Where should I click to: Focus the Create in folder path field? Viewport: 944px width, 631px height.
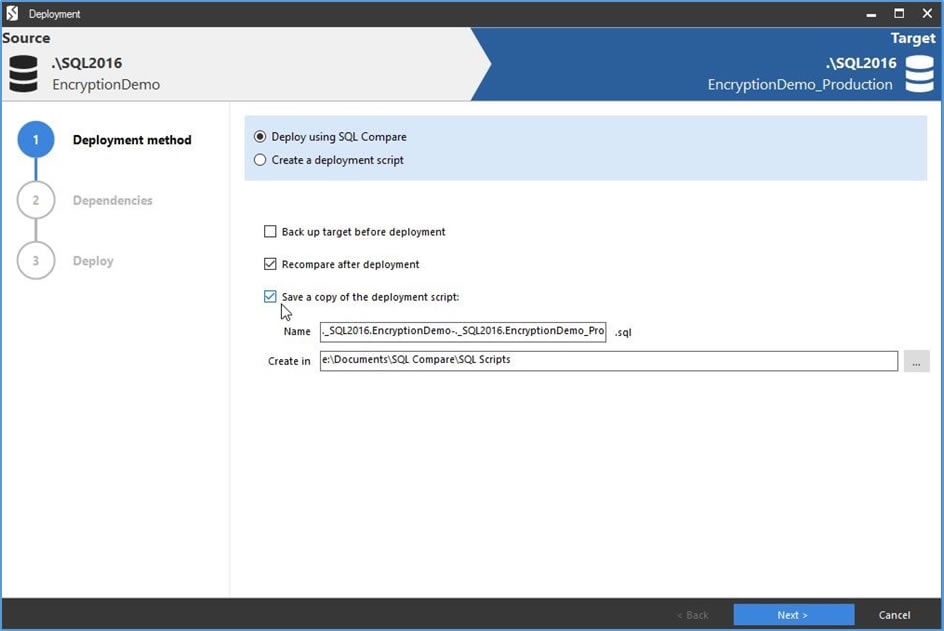coord(609,361)
